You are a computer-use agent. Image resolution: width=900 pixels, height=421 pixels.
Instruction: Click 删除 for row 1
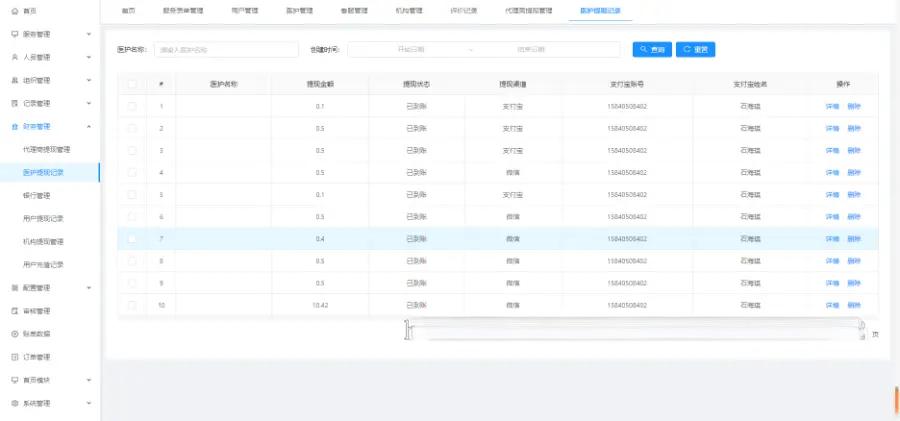coord(854,106)
